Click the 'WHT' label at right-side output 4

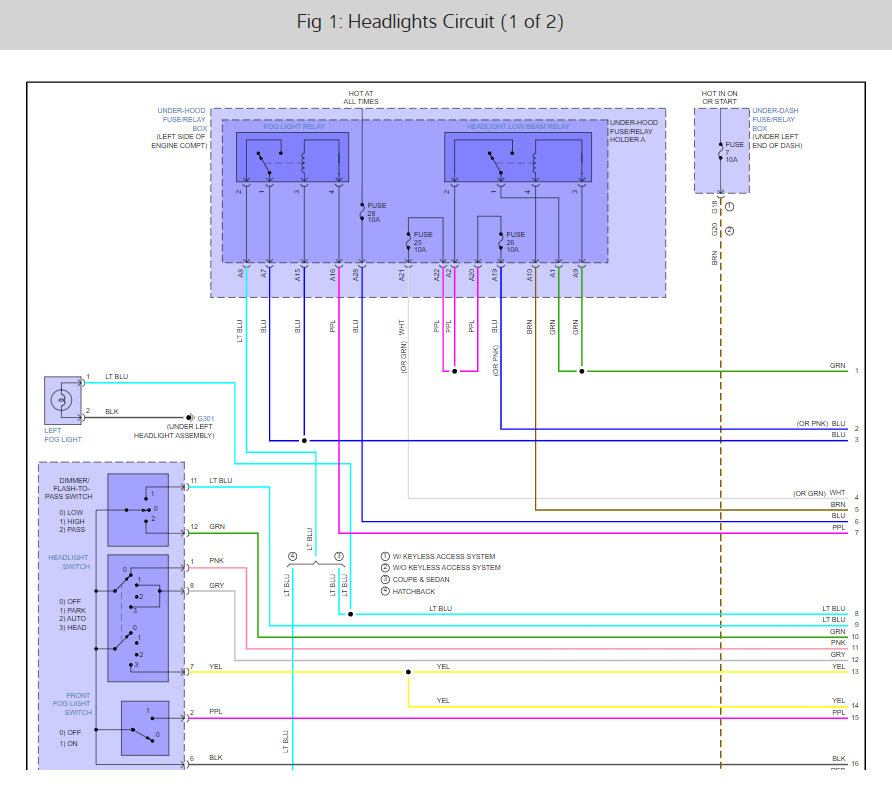(837, 492)
